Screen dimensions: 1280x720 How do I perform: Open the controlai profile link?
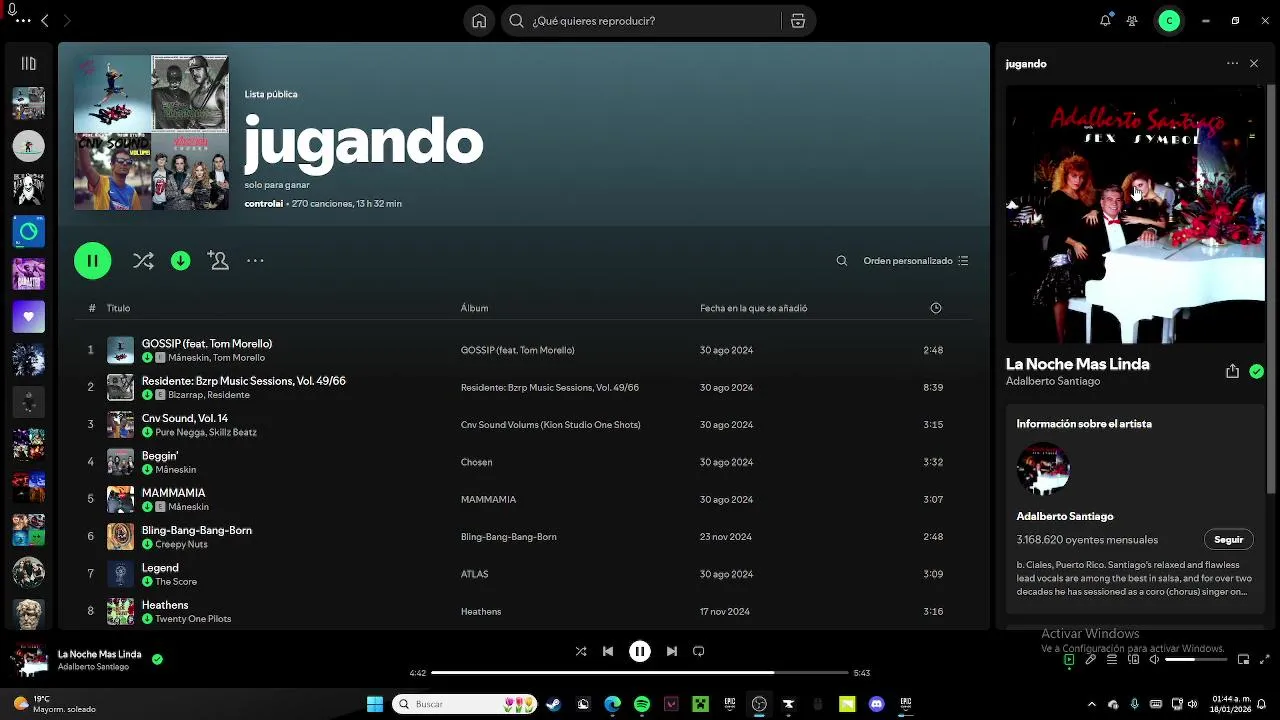point(263,204)
